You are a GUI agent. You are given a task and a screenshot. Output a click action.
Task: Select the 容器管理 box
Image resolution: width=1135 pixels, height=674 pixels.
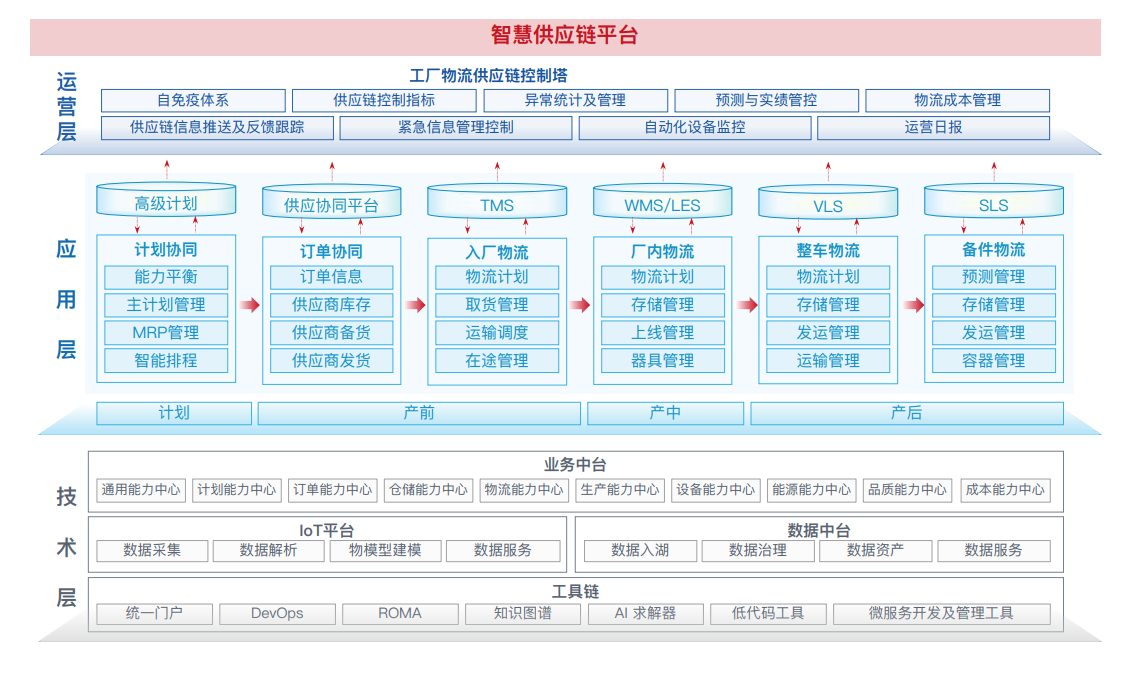click(x=994, y=361)
